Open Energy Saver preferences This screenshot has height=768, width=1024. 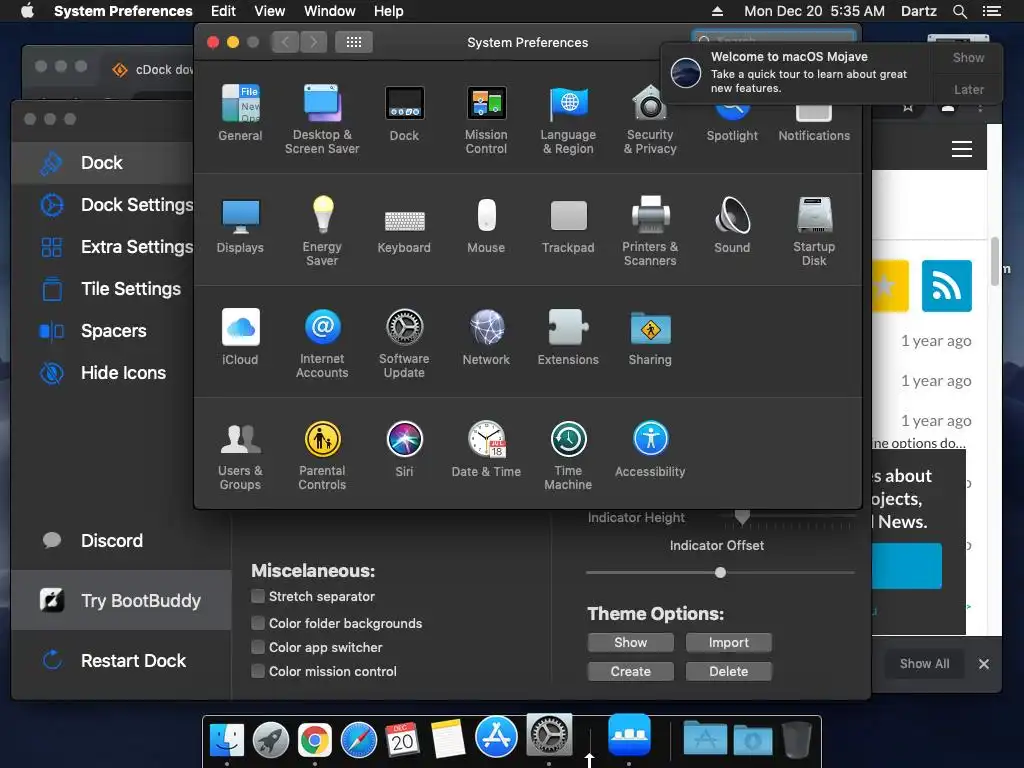click(322, 231)
